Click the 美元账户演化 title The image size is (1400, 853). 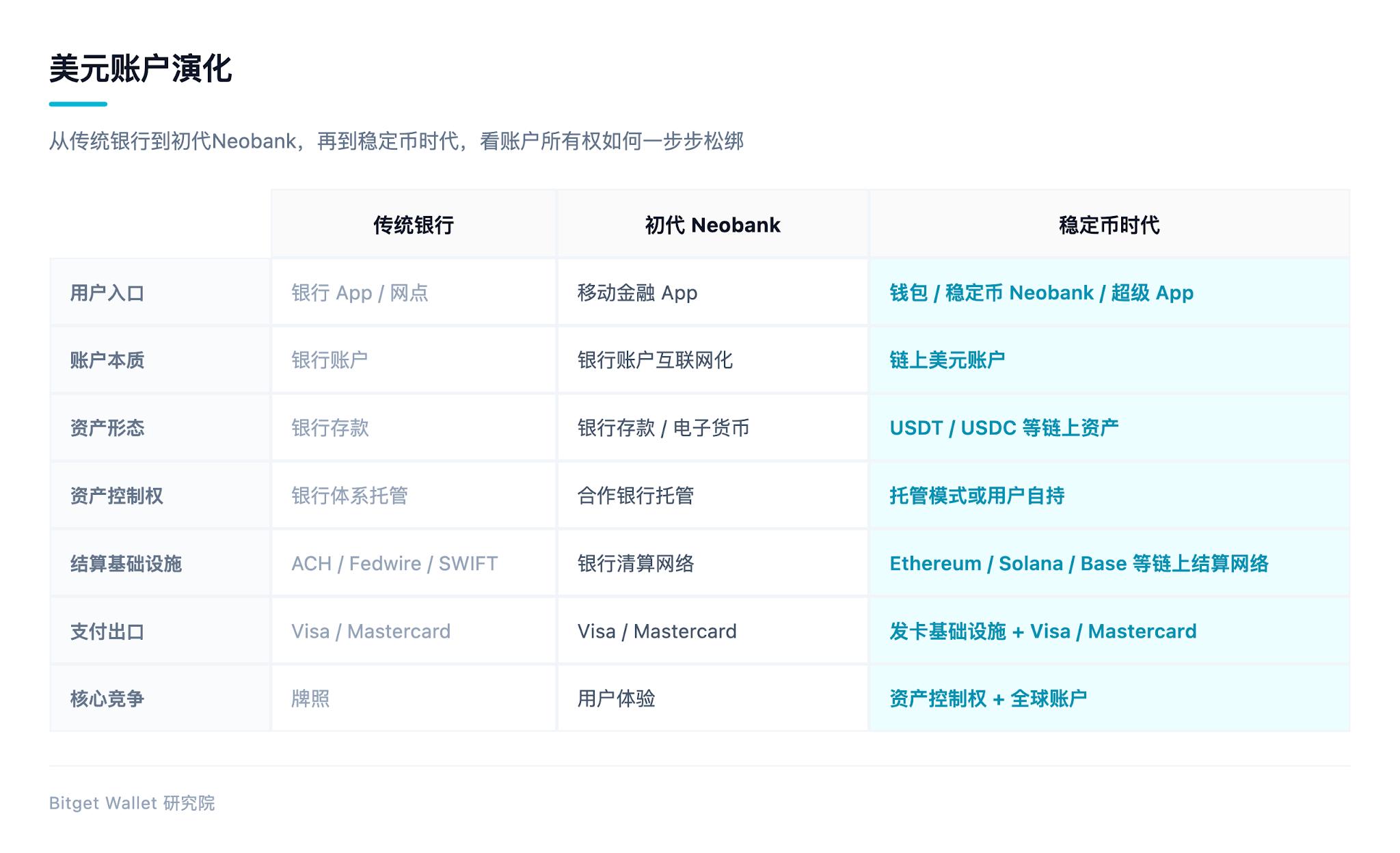(141, 68)
